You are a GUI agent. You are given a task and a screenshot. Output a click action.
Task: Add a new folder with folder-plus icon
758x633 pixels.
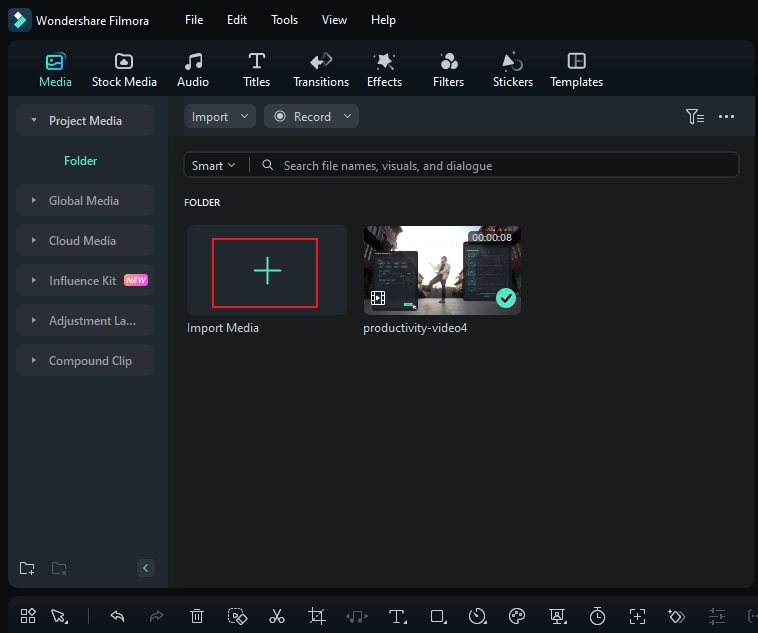click(27, 568)
